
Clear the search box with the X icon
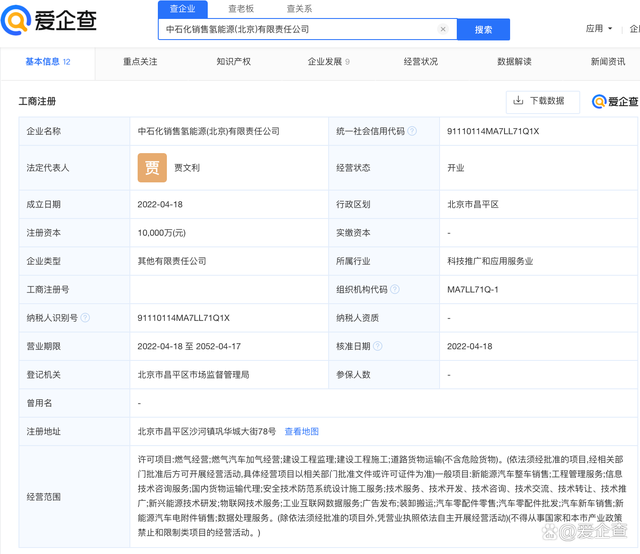click(x=443, y=30)
